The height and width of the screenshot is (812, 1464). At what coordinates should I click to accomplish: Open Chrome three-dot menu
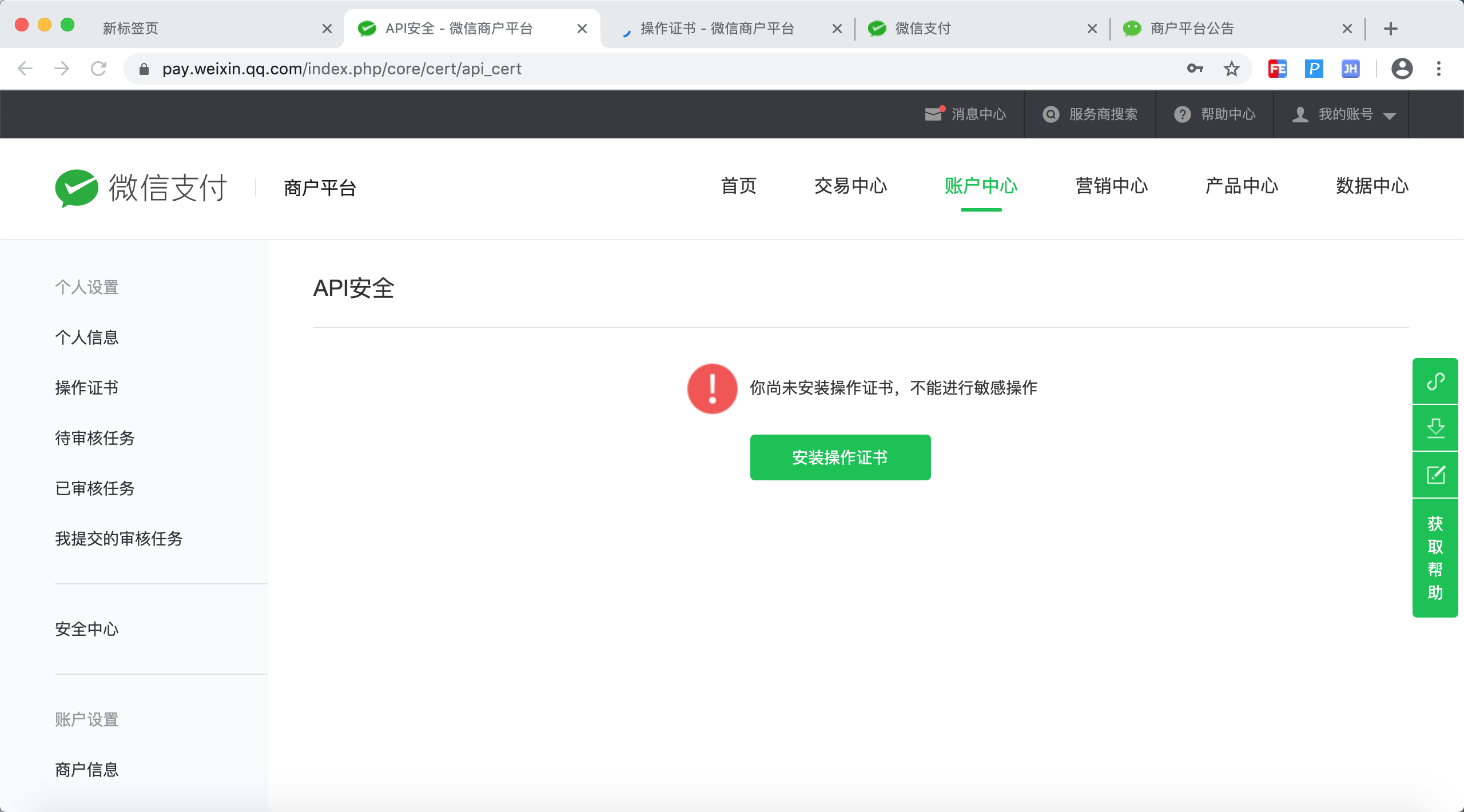(x=1439, y=69)
